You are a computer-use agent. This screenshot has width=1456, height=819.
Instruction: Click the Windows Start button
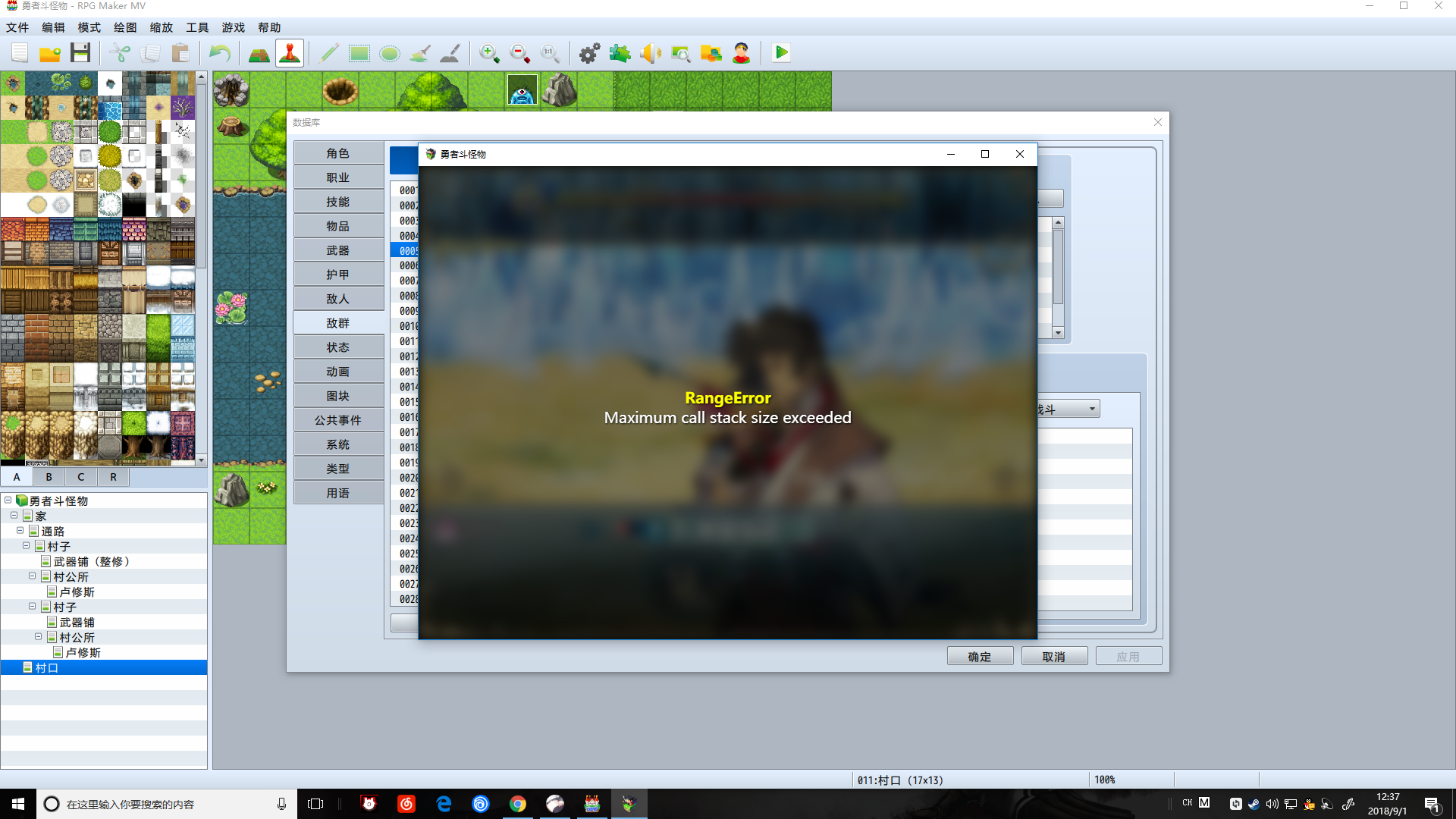tap(18, 804)
